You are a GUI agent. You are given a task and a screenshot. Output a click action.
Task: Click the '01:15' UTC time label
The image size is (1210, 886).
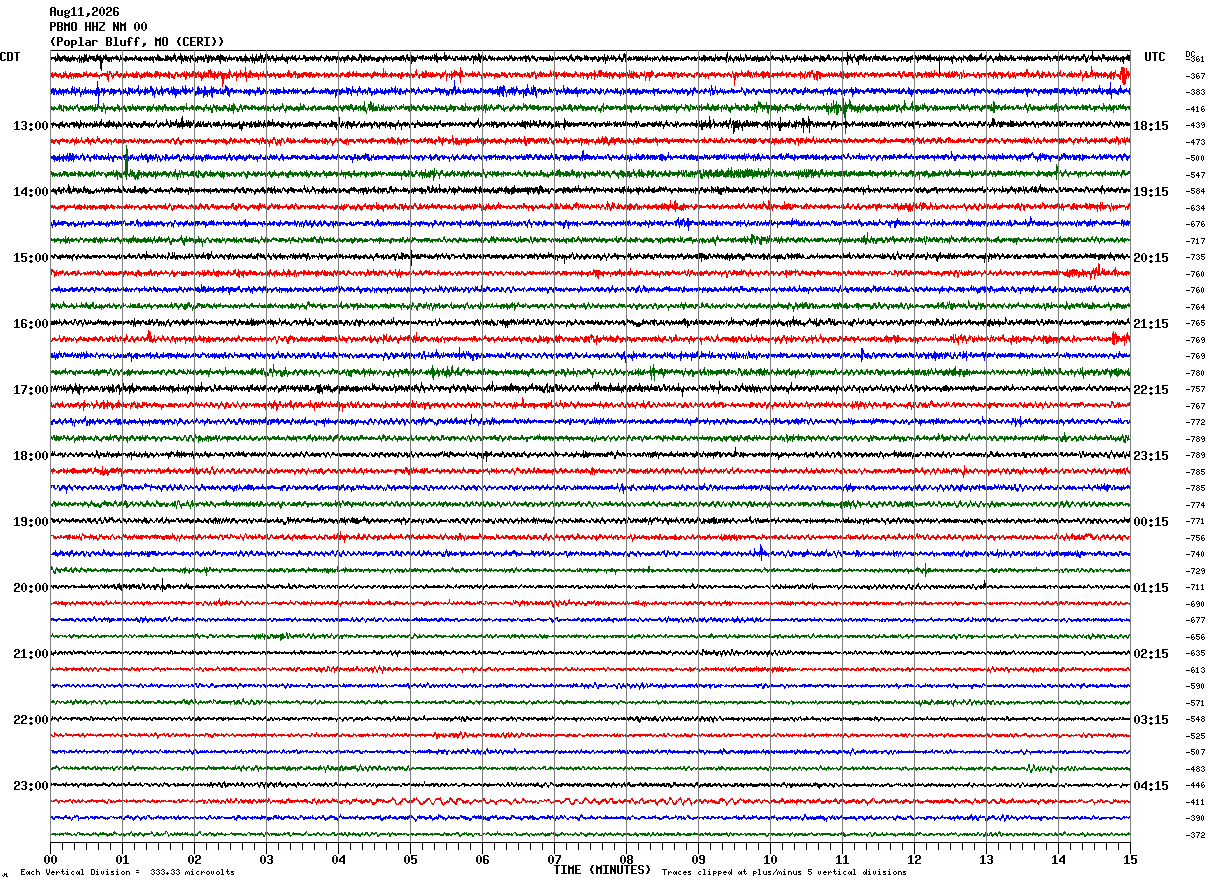(x=1151, y=588)
